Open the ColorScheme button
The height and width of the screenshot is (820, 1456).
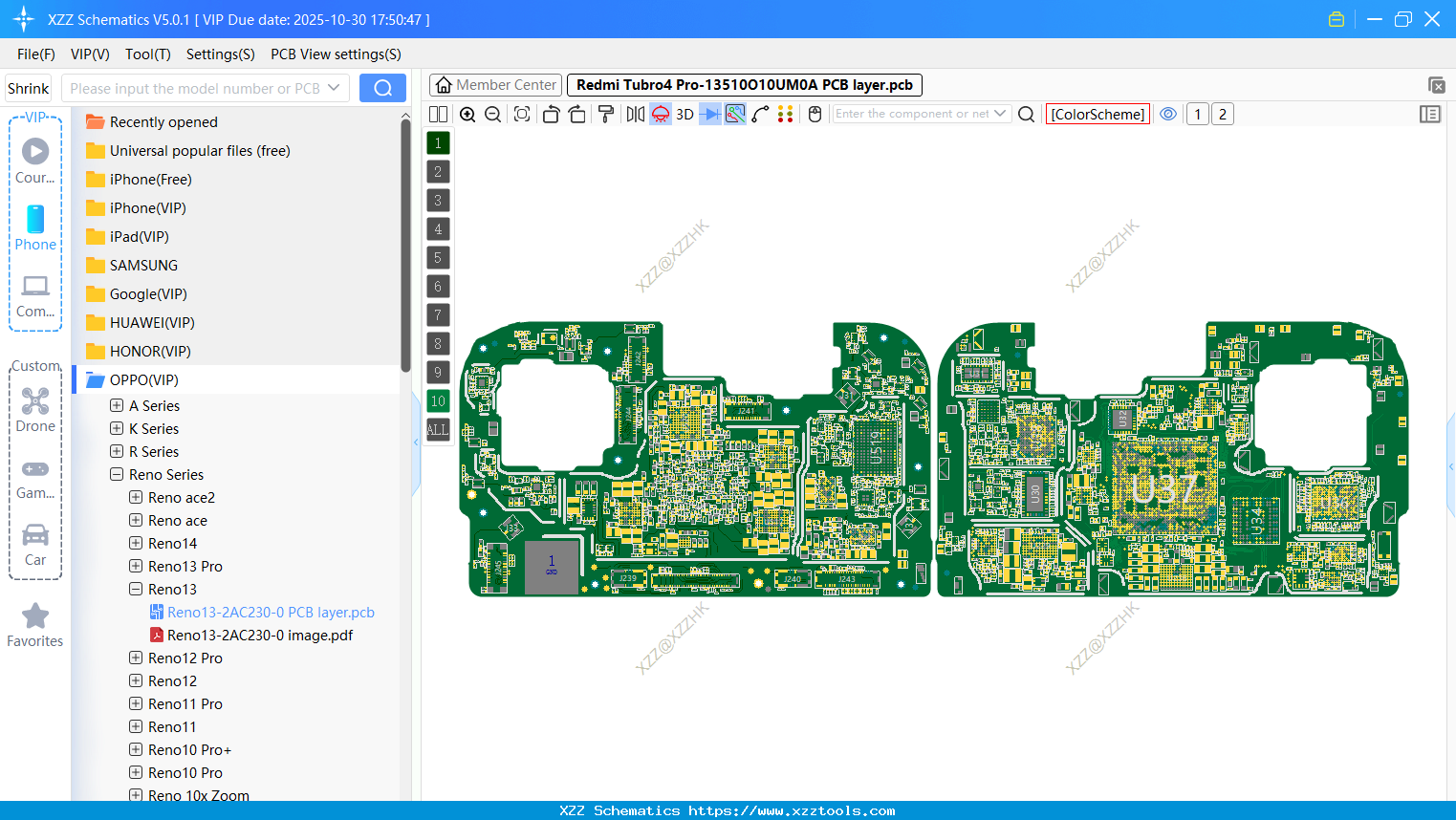pos(1097,114)
